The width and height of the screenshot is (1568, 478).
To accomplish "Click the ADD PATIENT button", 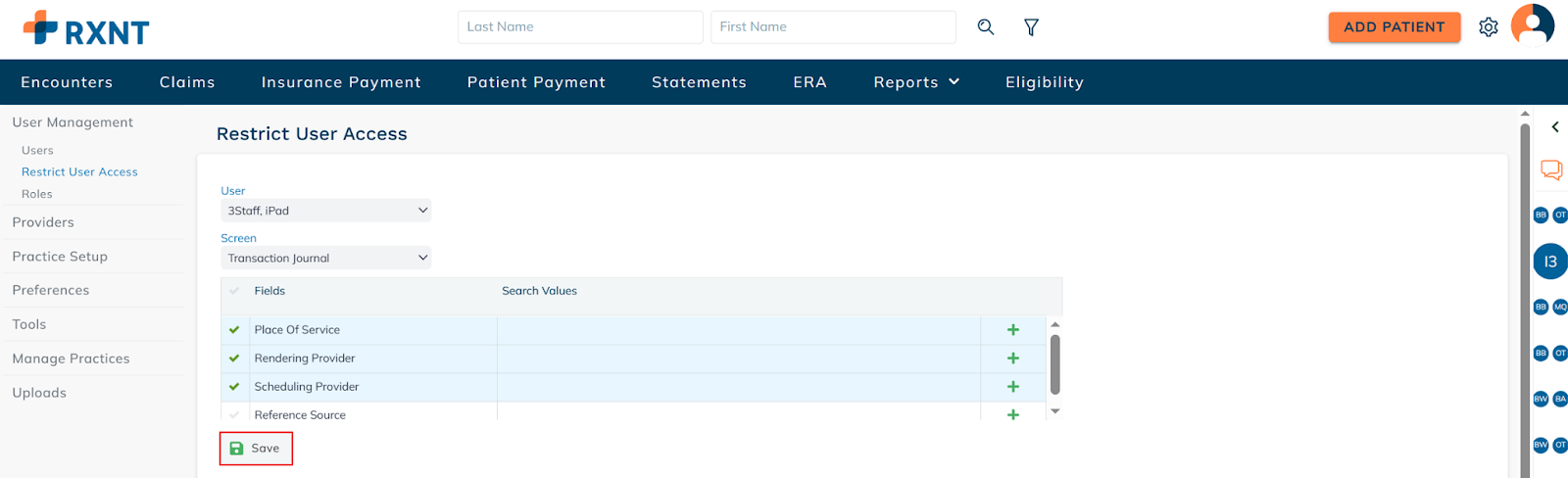I will pos(1394,27).
